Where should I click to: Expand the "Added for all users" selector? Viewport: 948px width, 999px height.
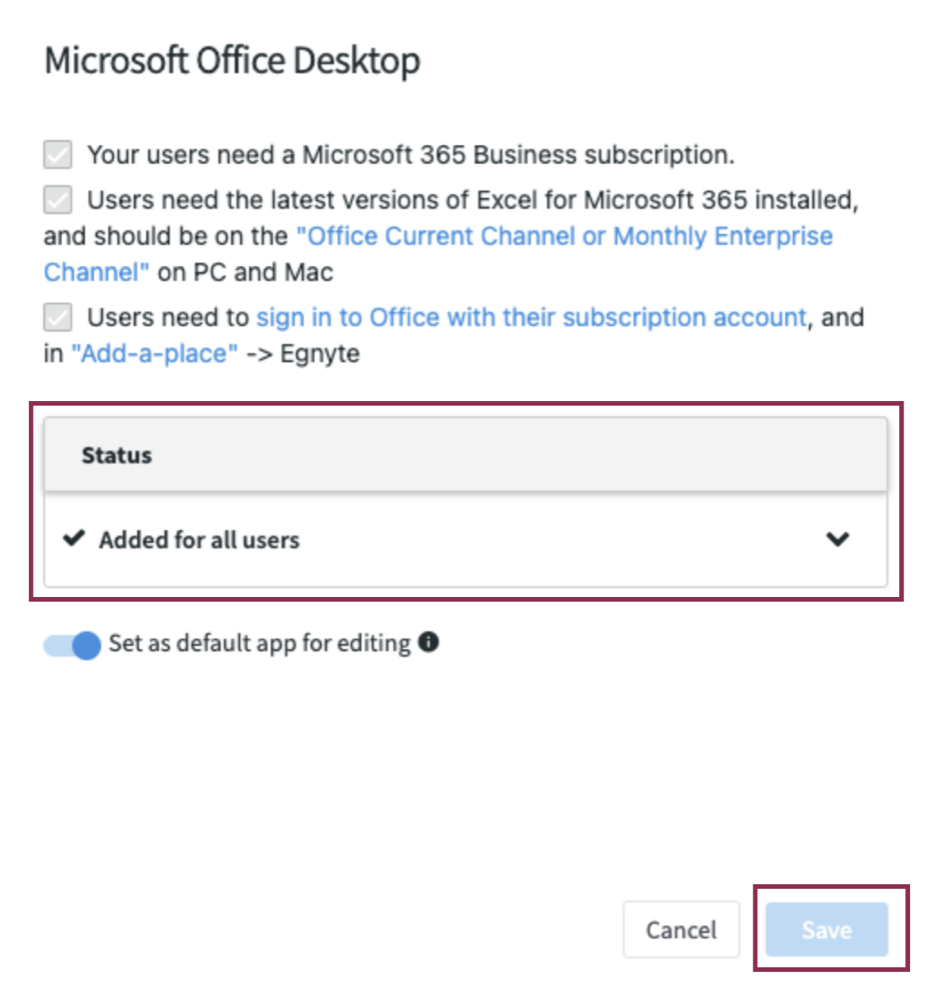click(x=839, y=539)
